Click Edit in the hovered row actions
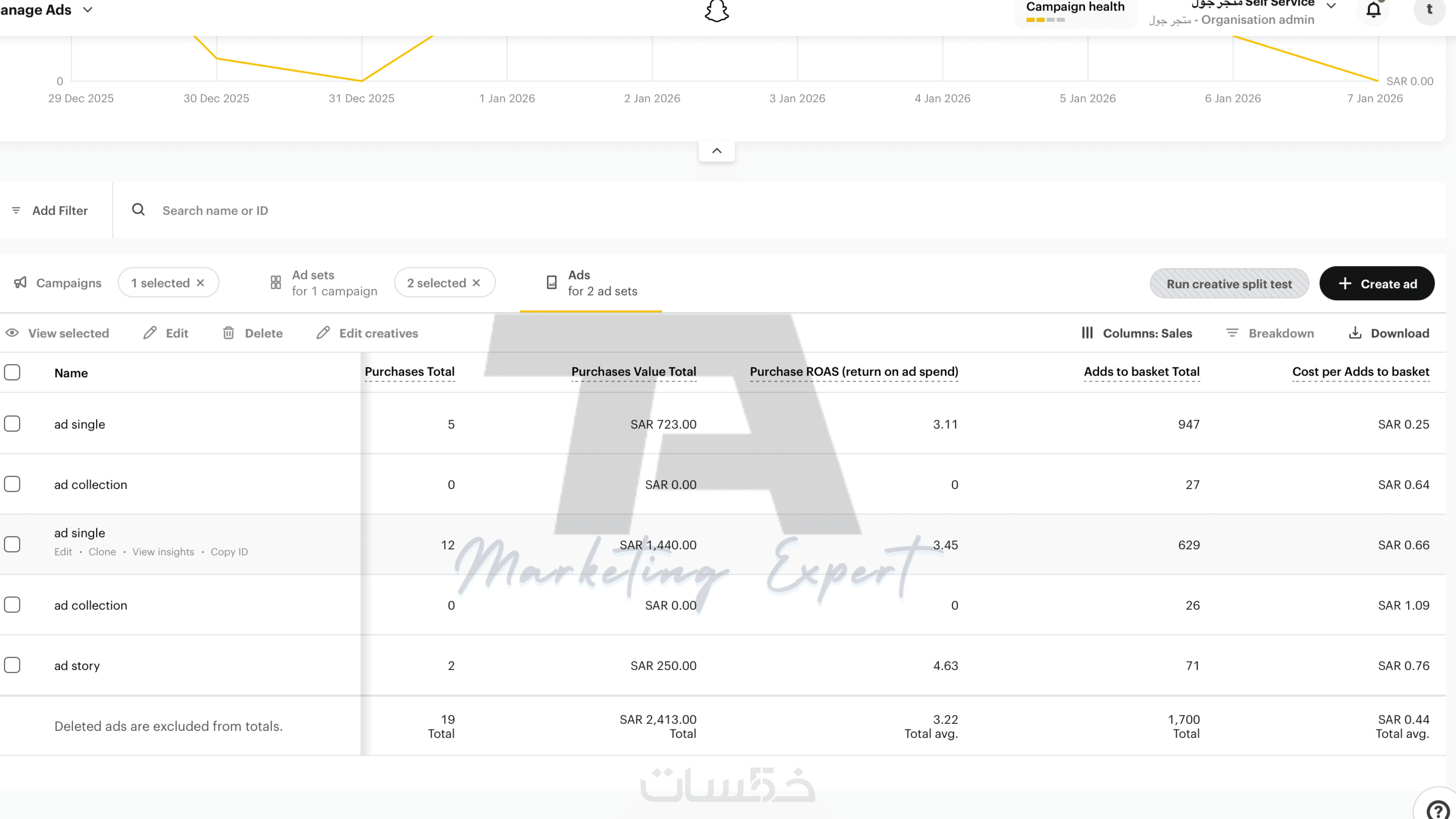This screenshot has width=1456, height=819. (63, 552)
